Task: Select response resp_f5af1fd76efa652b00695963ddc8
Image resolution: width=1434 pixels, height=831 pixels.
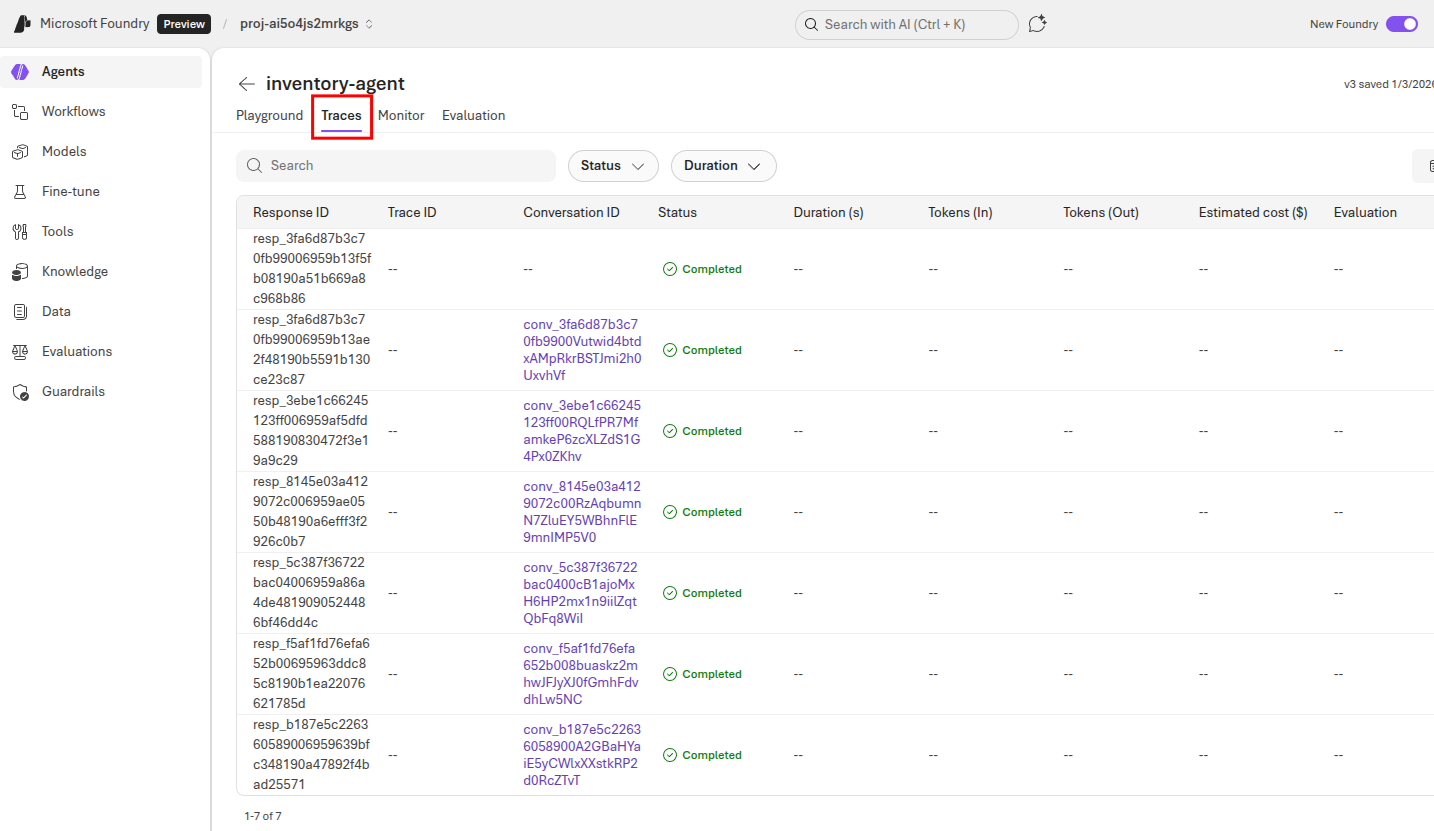Action: coord(311,674)
